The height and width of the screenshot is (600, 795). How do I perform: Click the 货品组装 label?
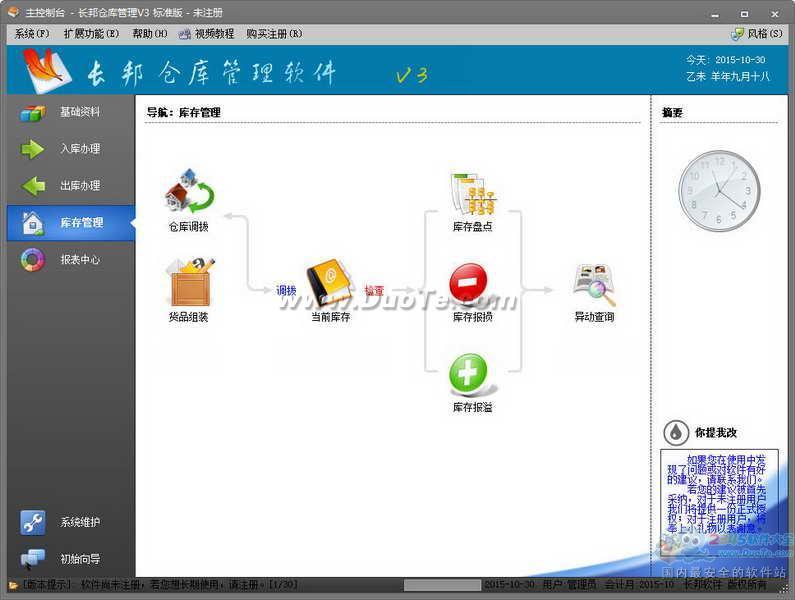[189, 317]
